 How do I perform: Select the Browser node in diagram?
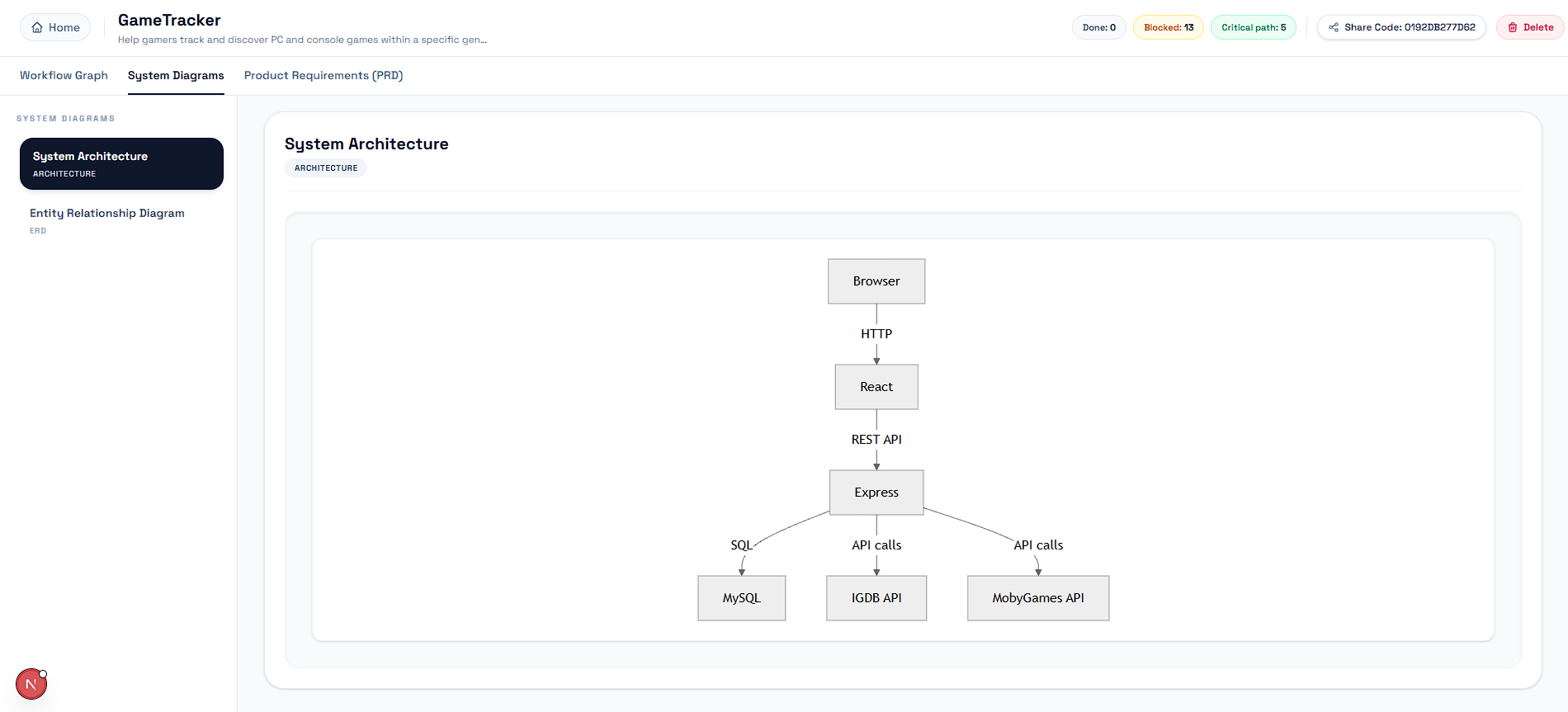pyautogui.click(x=876, y=281)
